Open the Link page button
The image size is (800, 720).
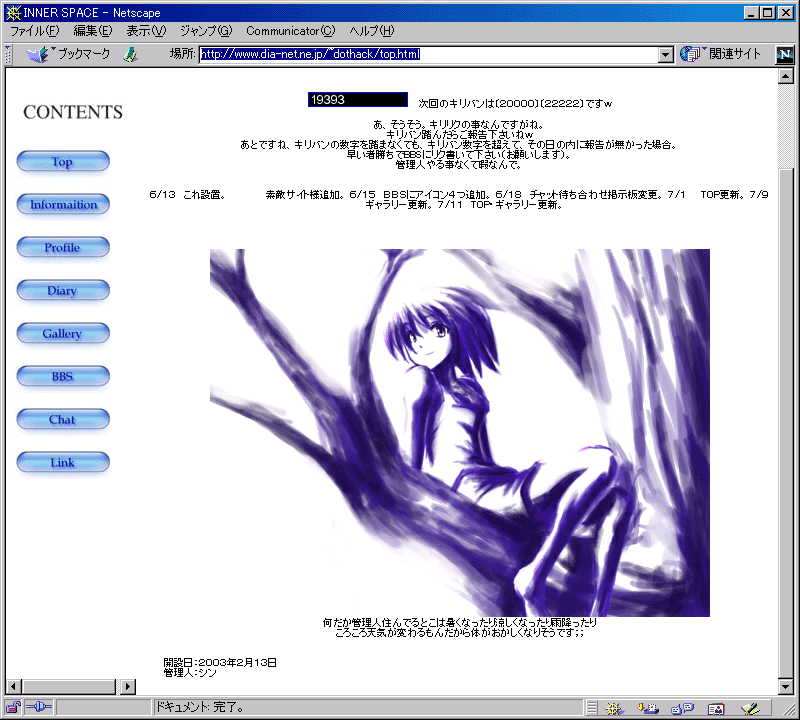[x=63, y=462]
